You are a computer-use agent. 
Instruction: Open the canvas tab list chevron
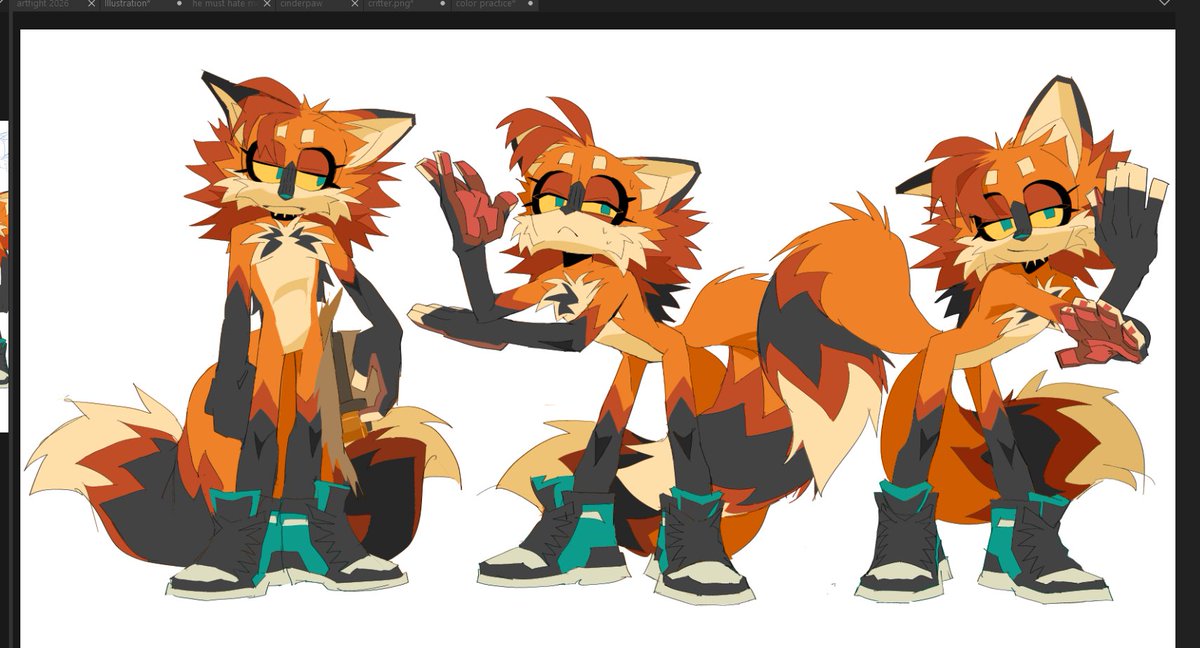pyautogui.click(x=1164, y=3)
